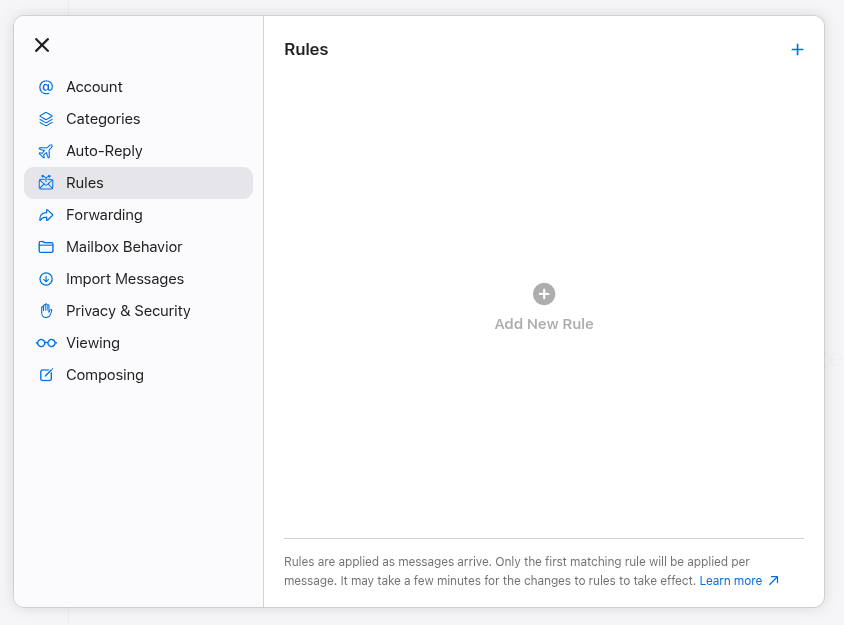Close the settings dialog with the X
Screen dimensions: 844x625
click(x=42, y=45)
